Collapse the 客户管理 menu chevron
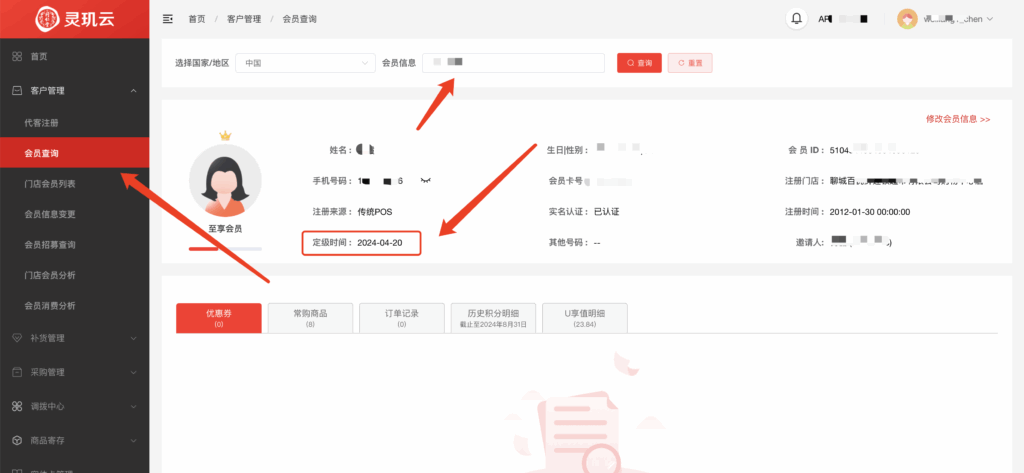 [x=134, y=91]
